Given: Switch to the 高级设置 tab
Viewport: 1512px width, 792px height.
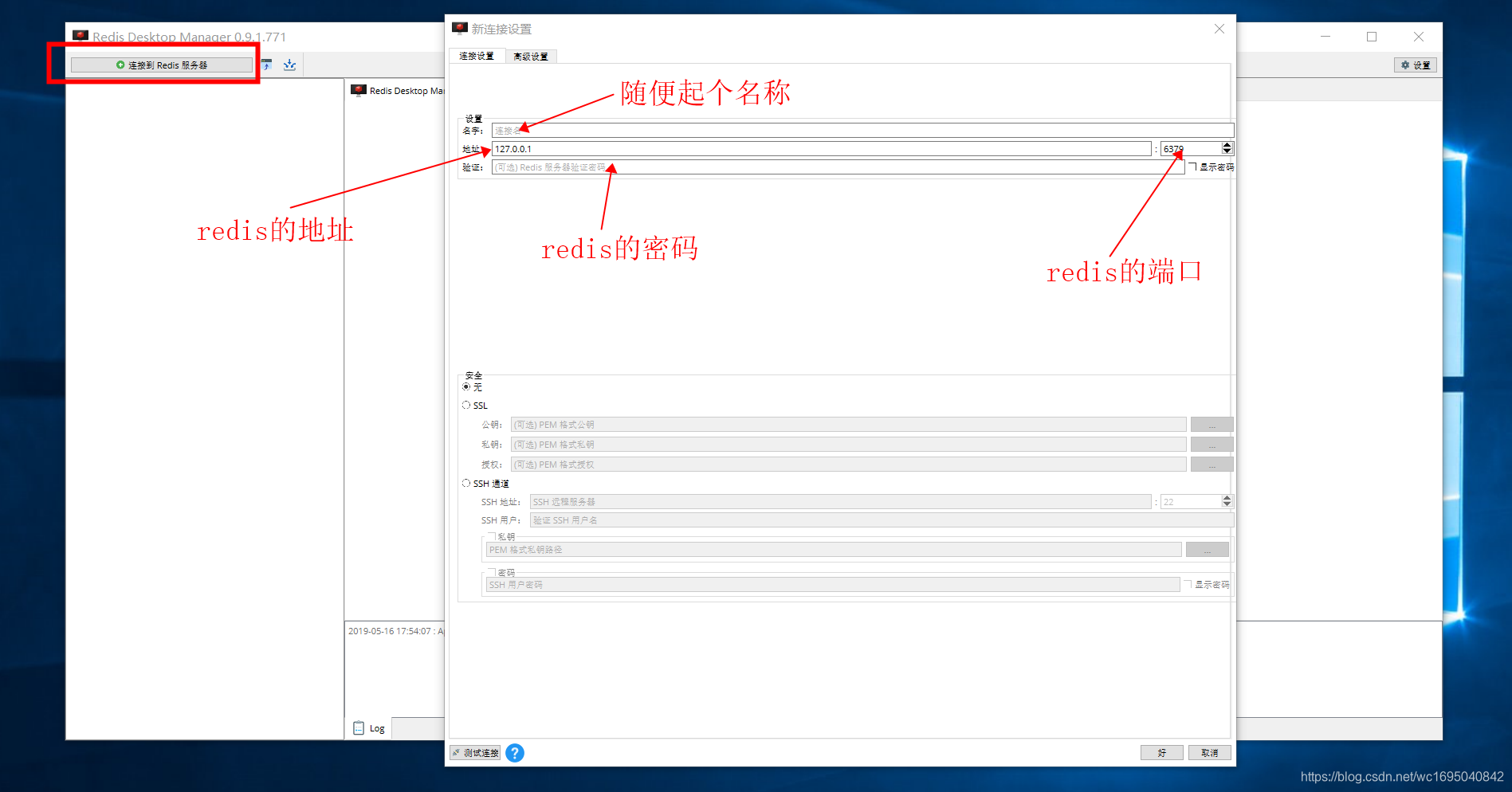Looking at the screenshot, I should pos(531,57).
